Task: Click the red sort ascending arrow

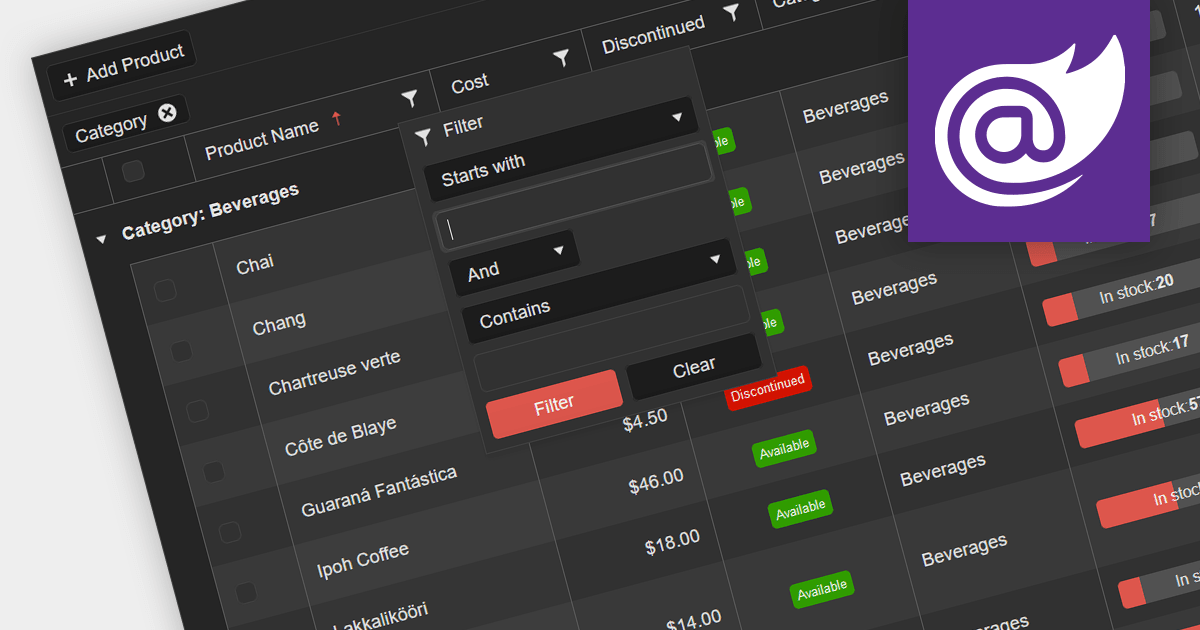Action: [336, 119]
